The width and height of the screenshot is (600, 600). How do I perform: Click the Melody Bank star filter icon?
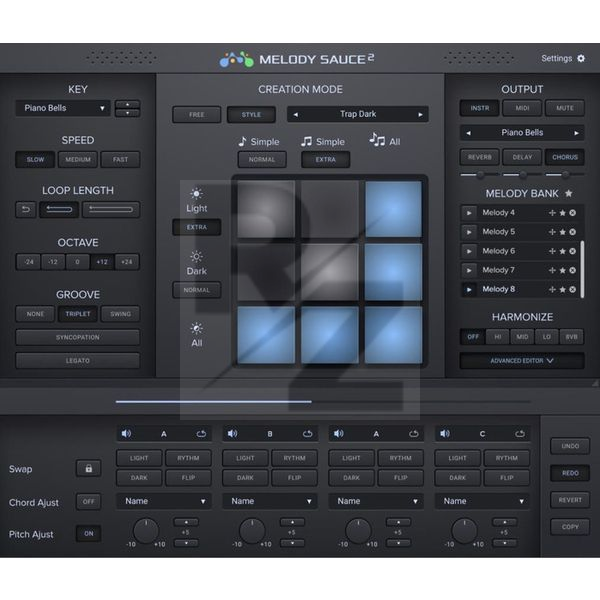click(x=569, y=193)
